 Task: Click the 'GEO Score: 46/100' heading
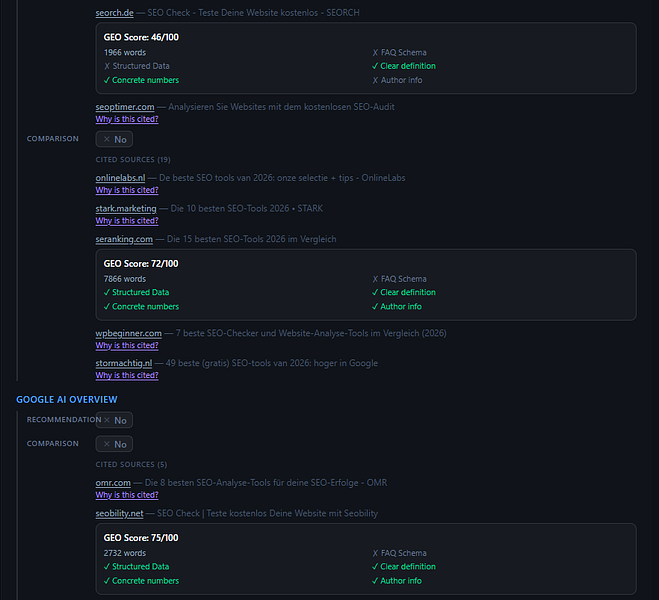[x=141, y=37]
